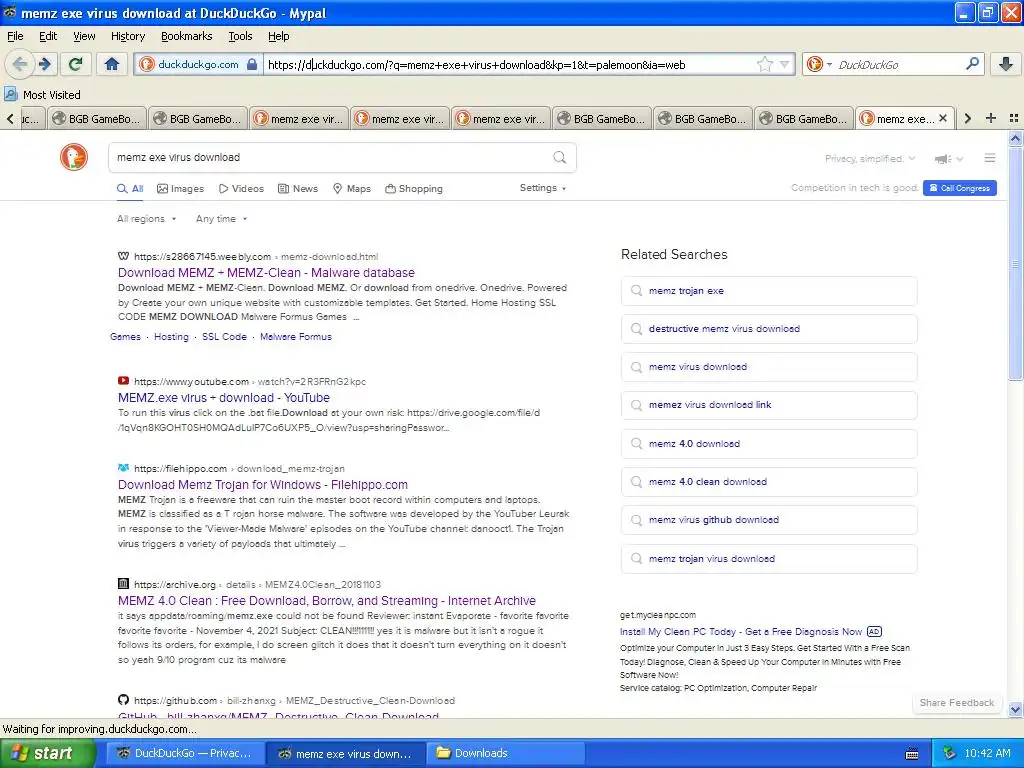This screenshot has width=1024, height=768.
Task: Expand the Privacy, simplified dropdown
Action: (x=870, y=159)
